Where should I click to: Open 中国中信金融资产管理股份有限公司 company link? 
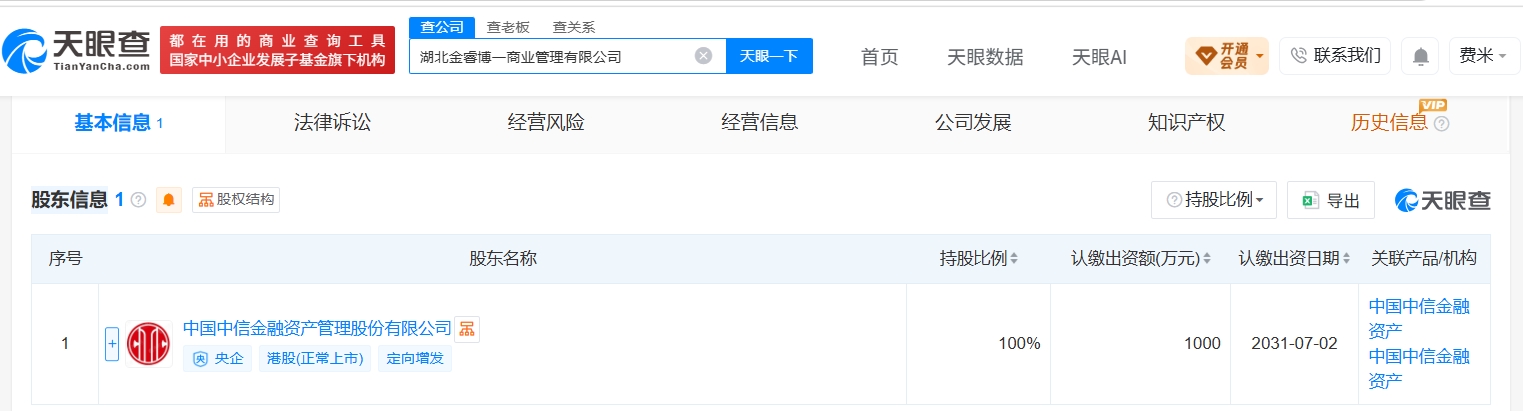[x=317, y=328]
